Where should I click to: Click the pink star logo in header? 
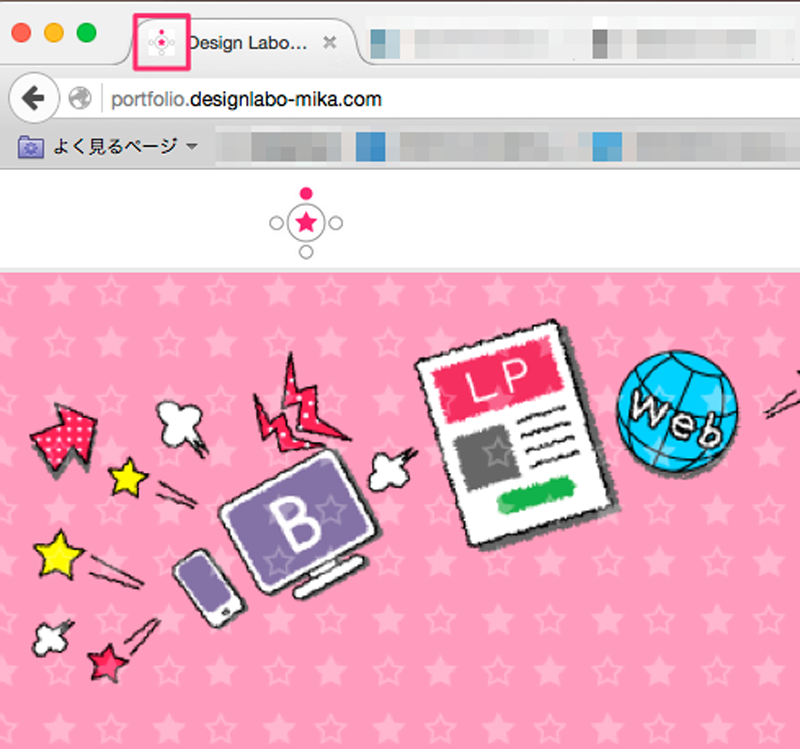306,223
